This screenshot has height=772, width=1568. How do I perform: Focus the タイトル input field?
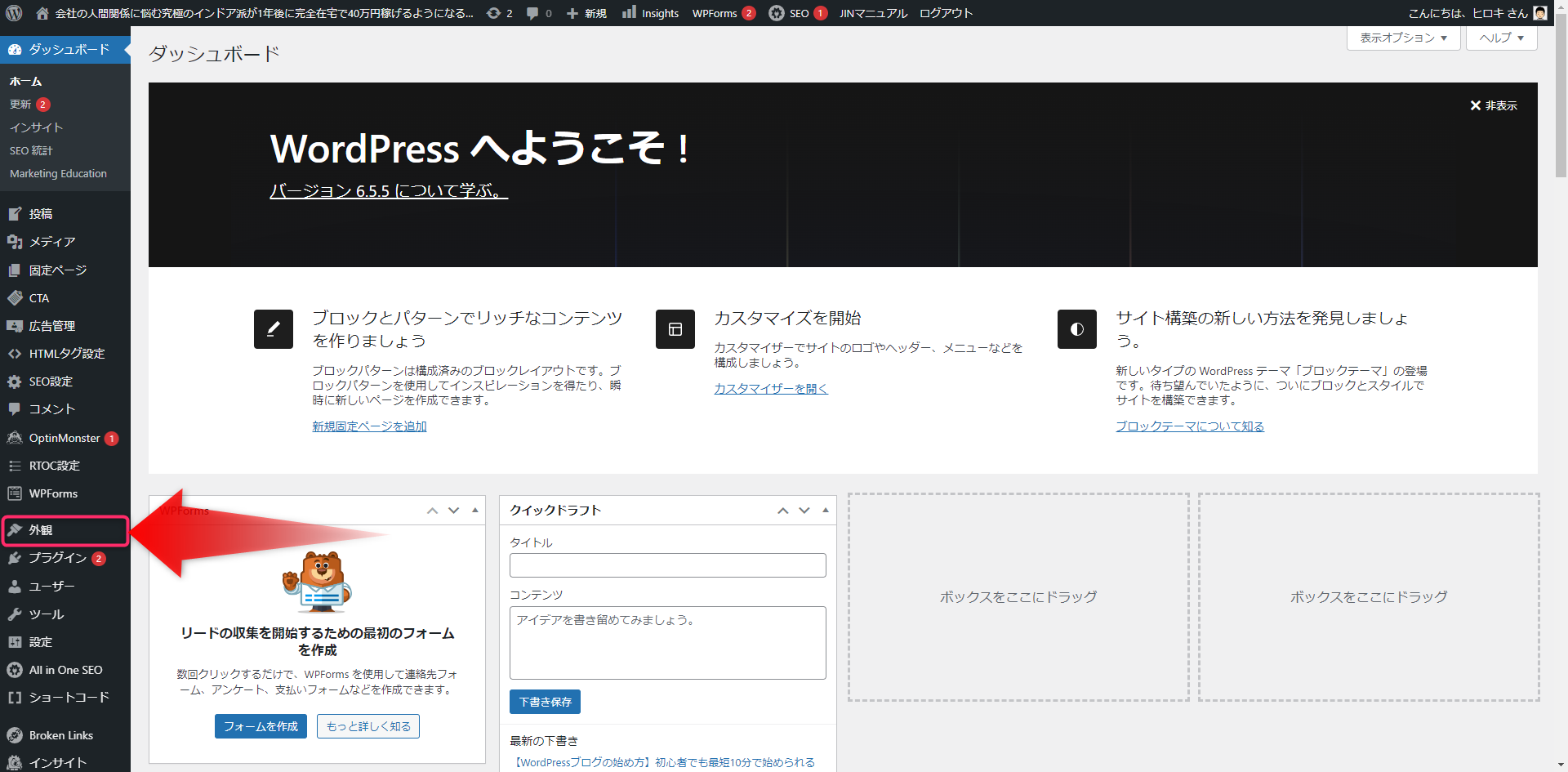[668, 565]
